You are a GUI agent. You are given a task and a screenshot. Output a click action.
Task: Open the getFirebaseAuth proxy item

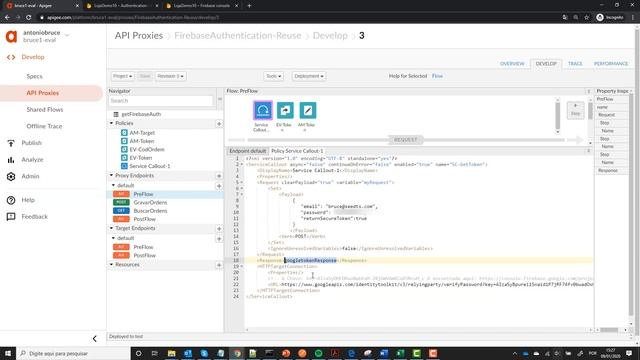(141, 114)
